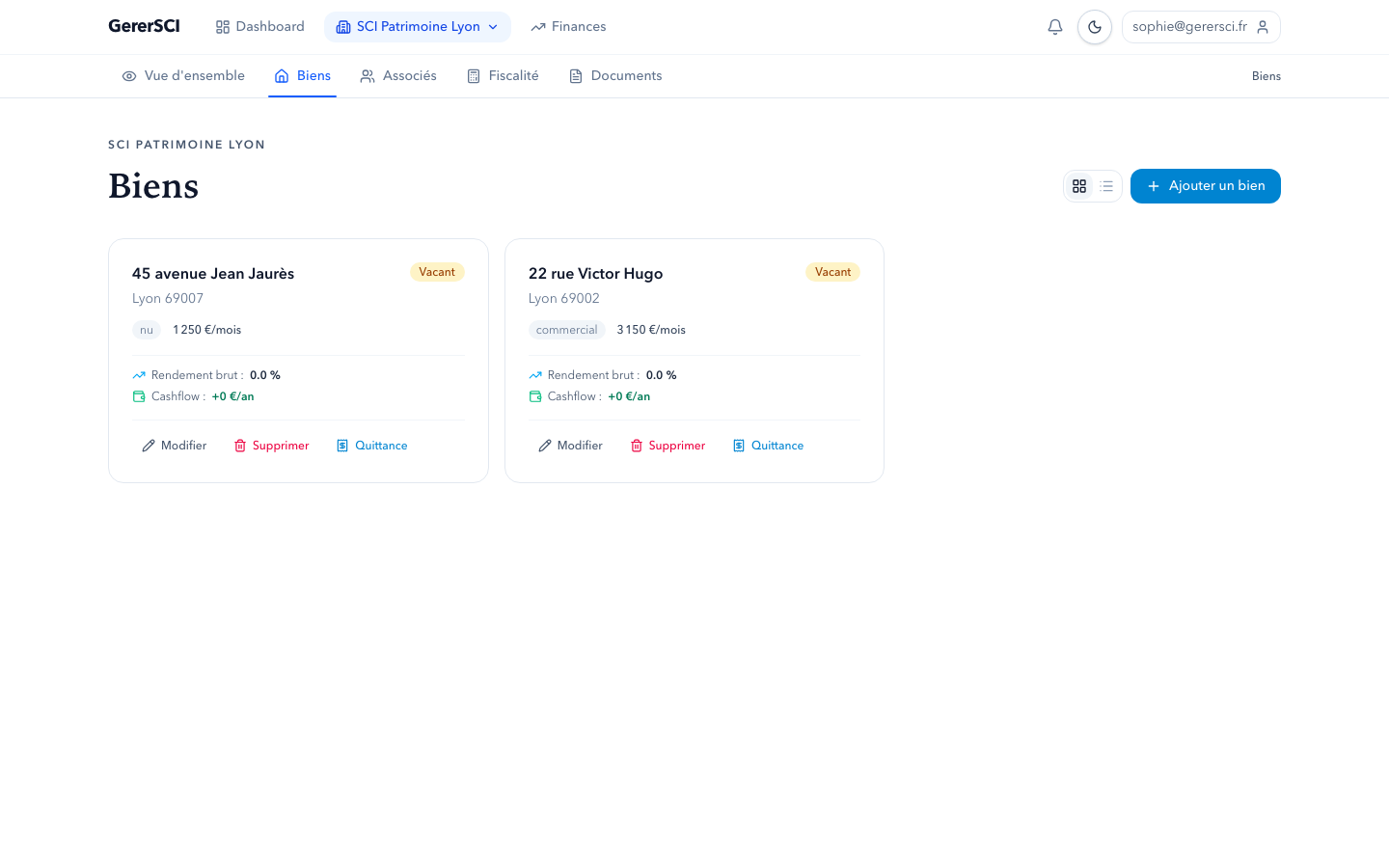1389x868 pixels.
Task: Open the notifications bell
Action: [x=1054, y=27]
